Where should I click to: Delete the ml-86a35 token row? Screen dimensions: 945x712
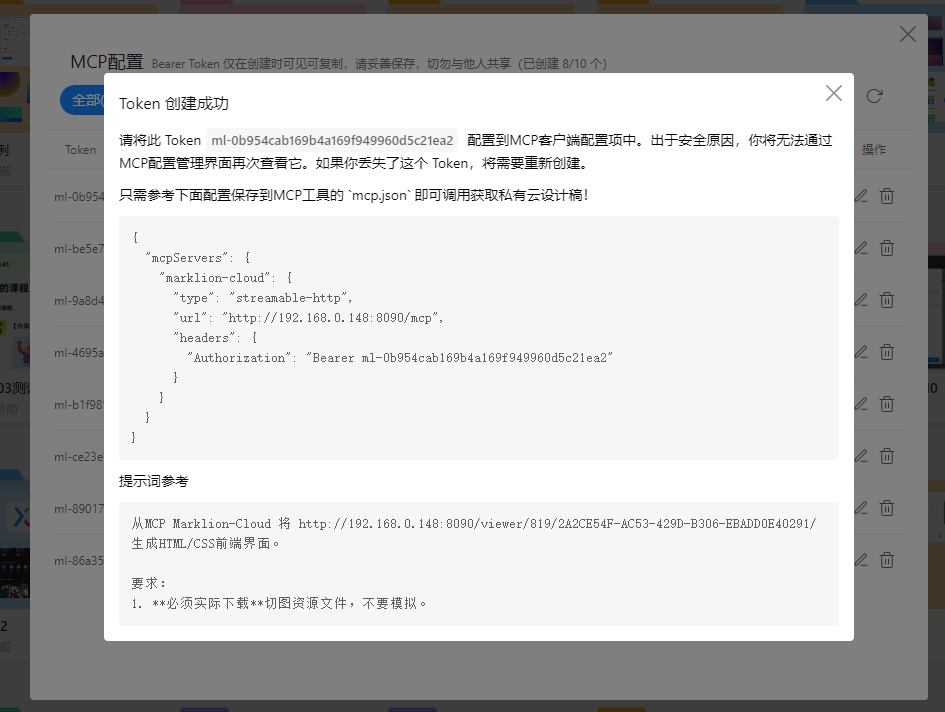(x=887, y=560)
